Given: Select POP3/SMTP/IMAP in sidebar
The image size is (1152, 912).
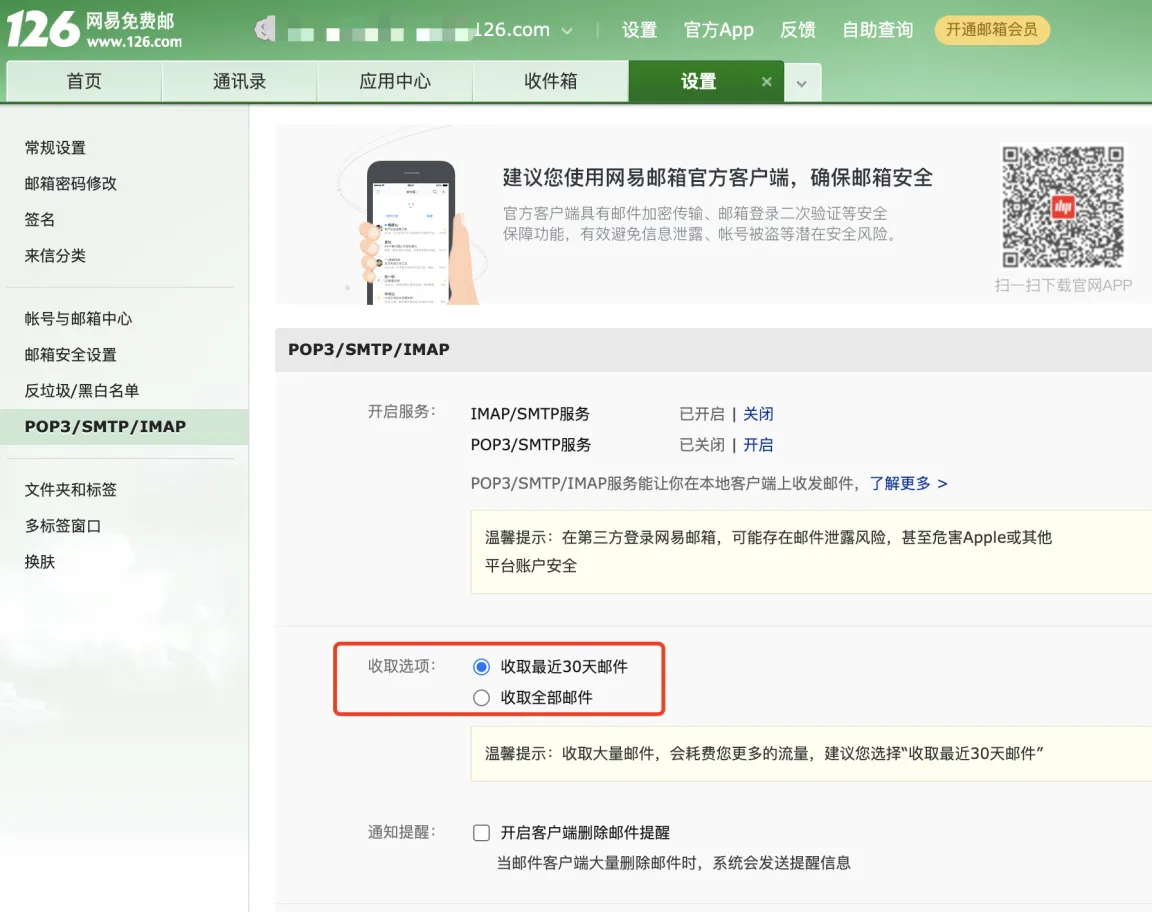Looking at the screenshot, I should click(x=124, y=426).
